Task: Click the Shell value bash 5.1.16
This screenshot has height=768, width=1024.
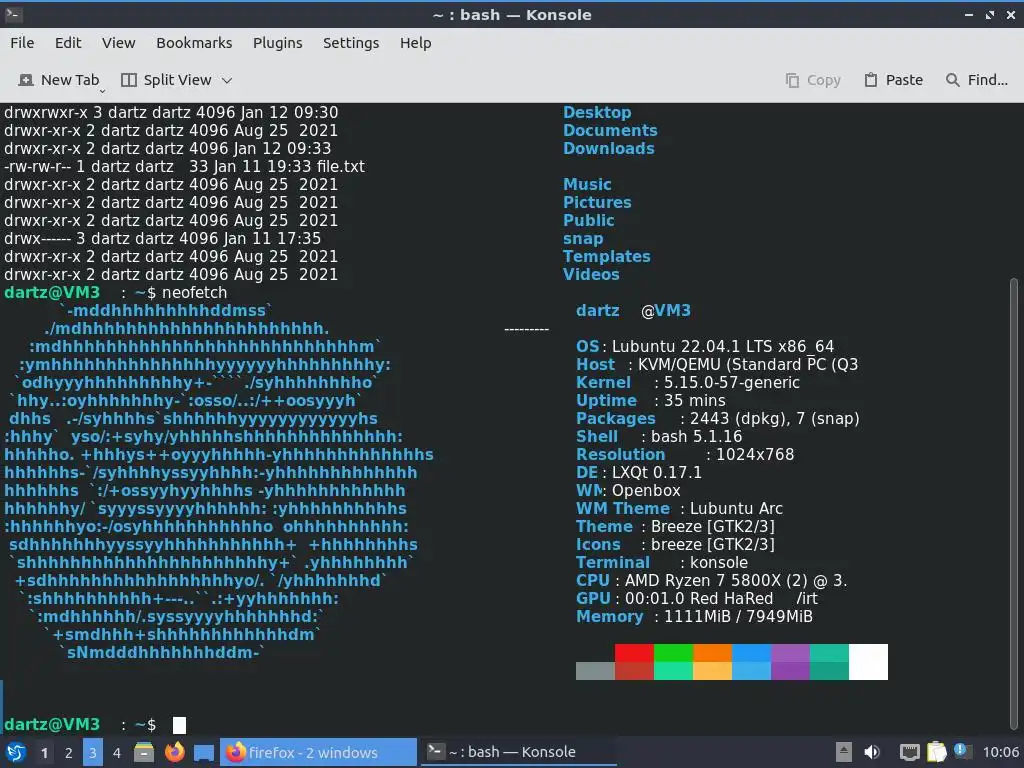Action: click(696, 436)
